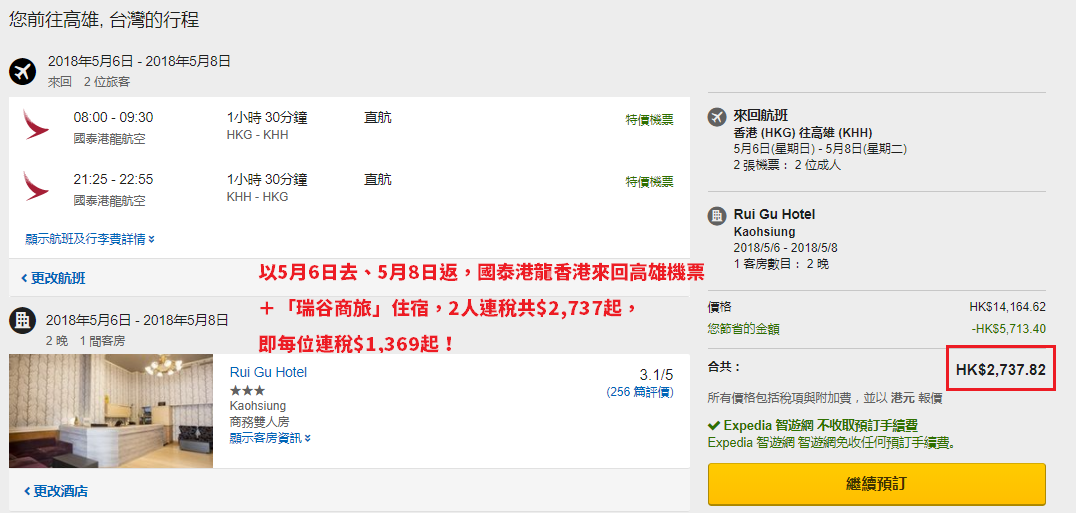Click the Cathay Dragon logo for 21:25 flight
Viewport: 1076px width, 513px height.
35,186
